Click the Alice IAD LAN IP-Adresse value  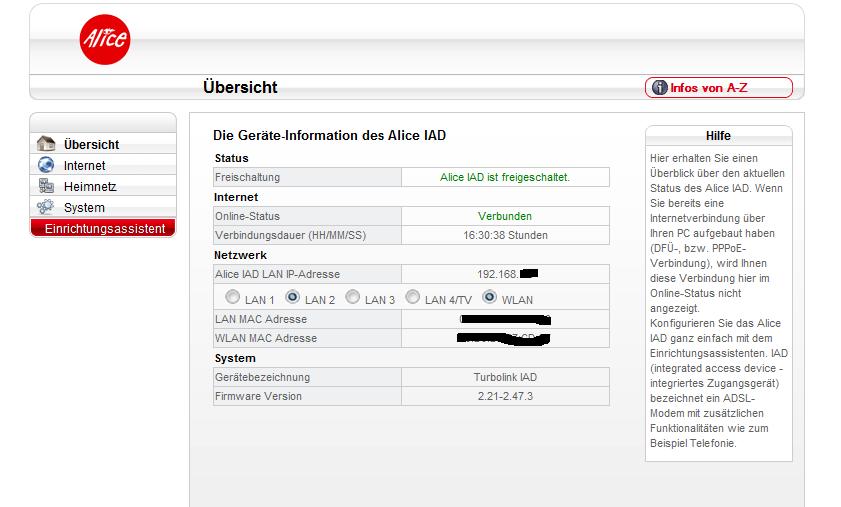point(504,274)
